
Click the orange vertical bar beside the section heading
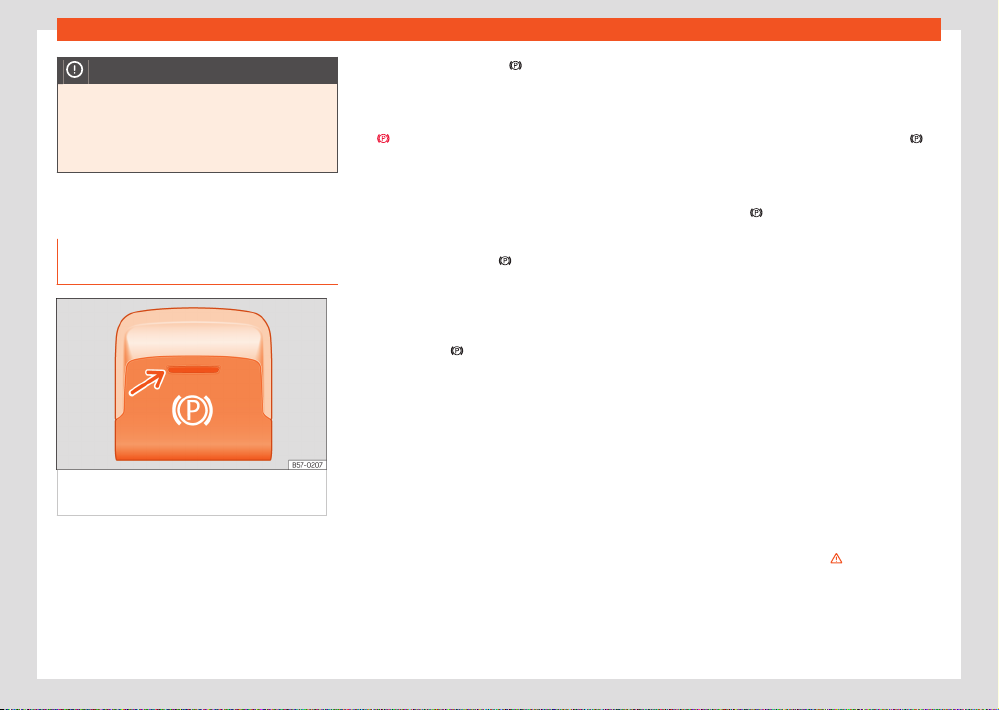point(58,261)
